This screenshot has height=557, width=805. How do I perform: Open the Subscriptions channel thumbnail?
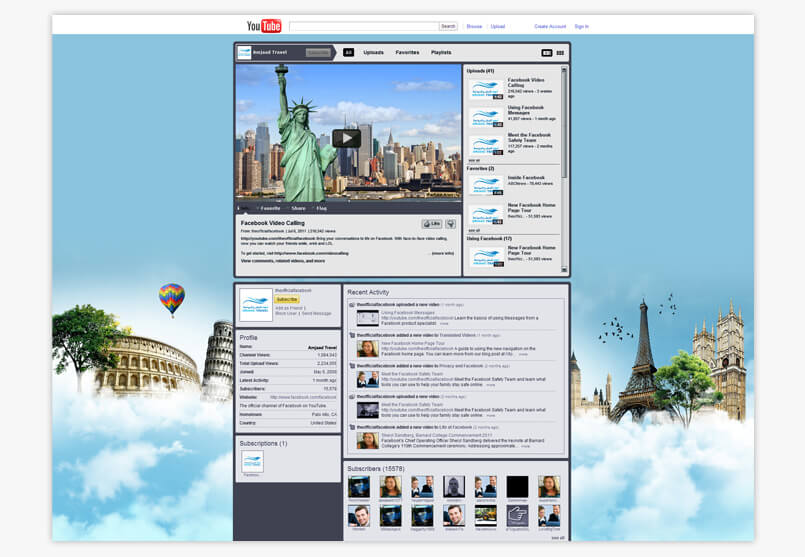252,461
